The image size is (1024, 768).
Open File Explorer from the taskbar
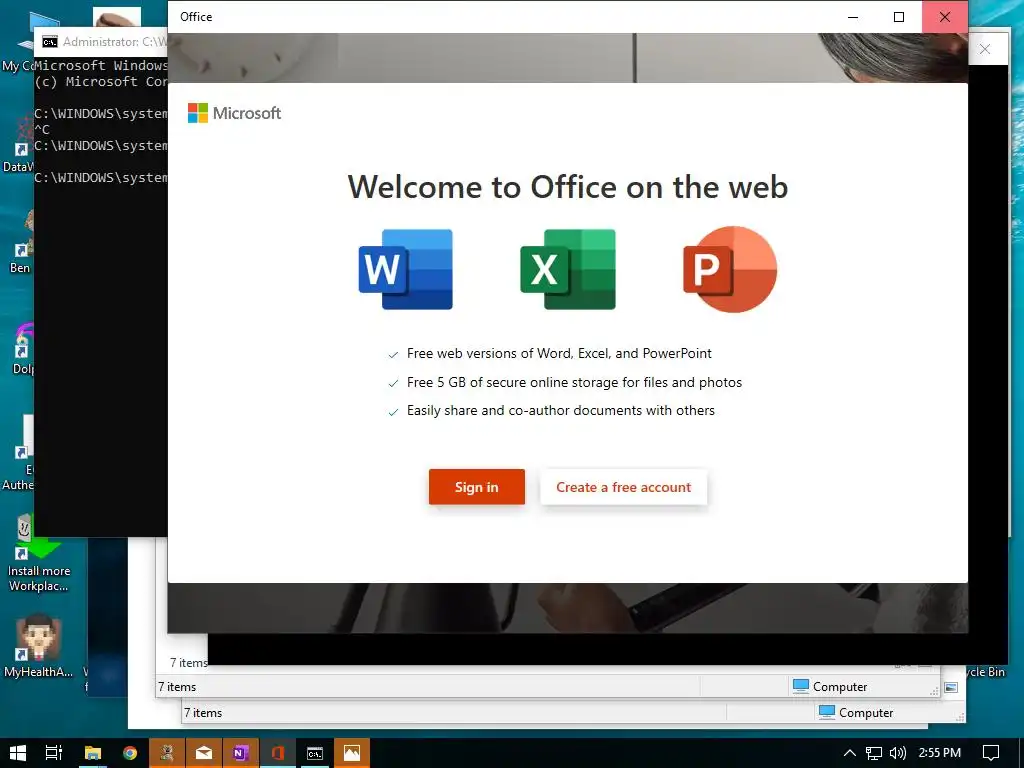point(93,753)
